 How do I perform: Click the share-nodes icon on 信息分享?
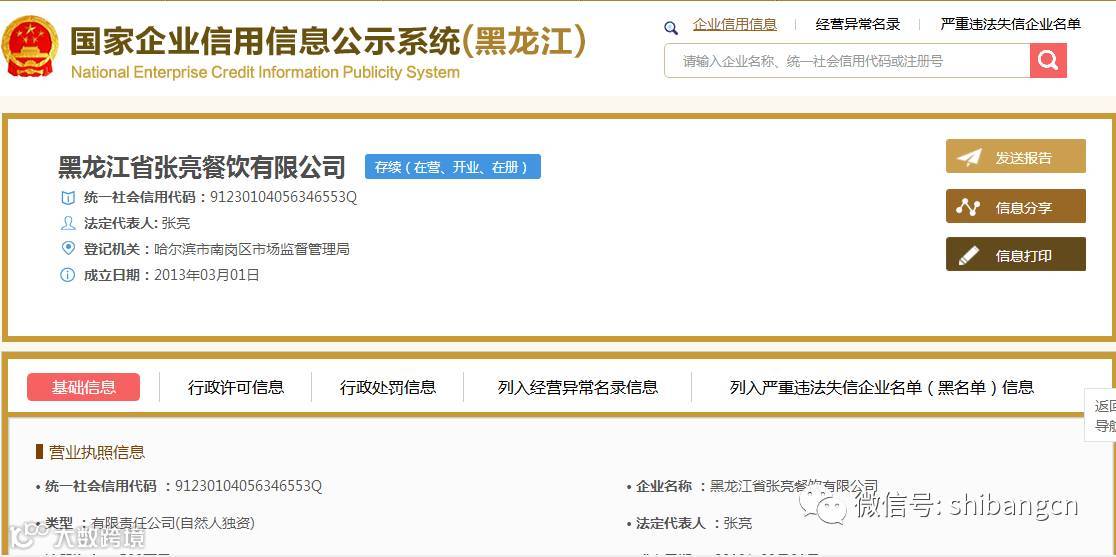[968, 207]
